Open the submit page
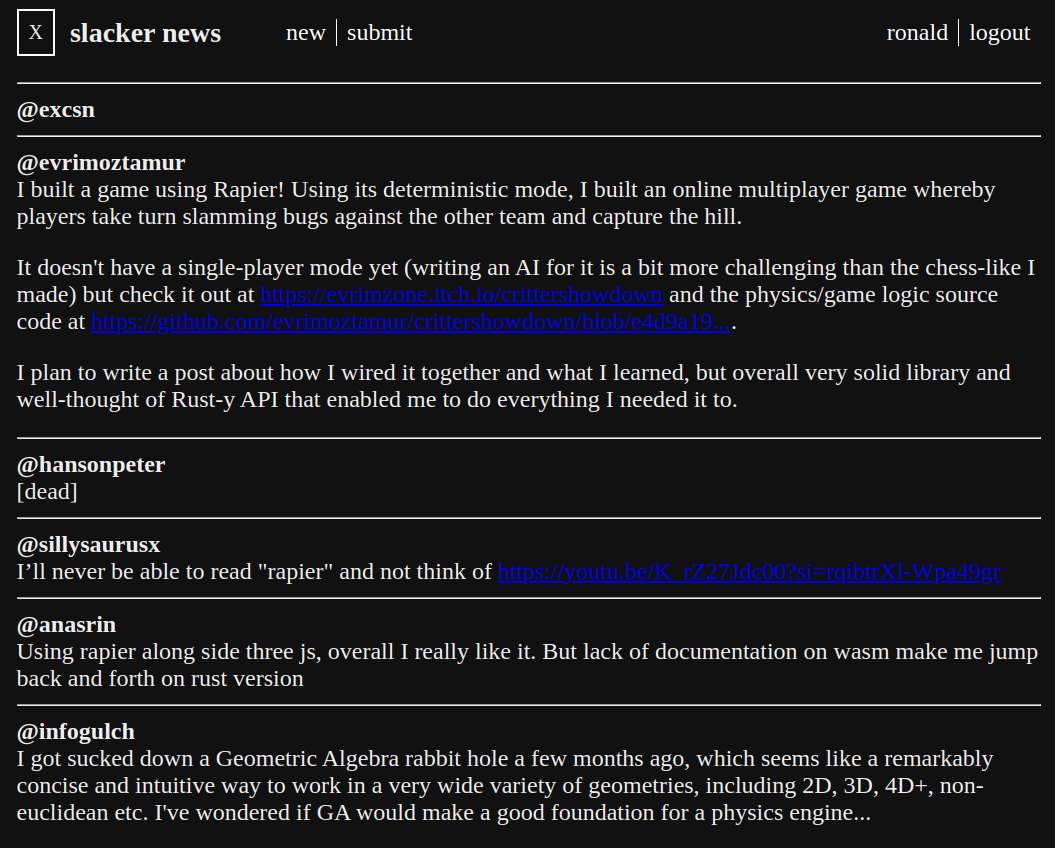 (x=379, y=33)
